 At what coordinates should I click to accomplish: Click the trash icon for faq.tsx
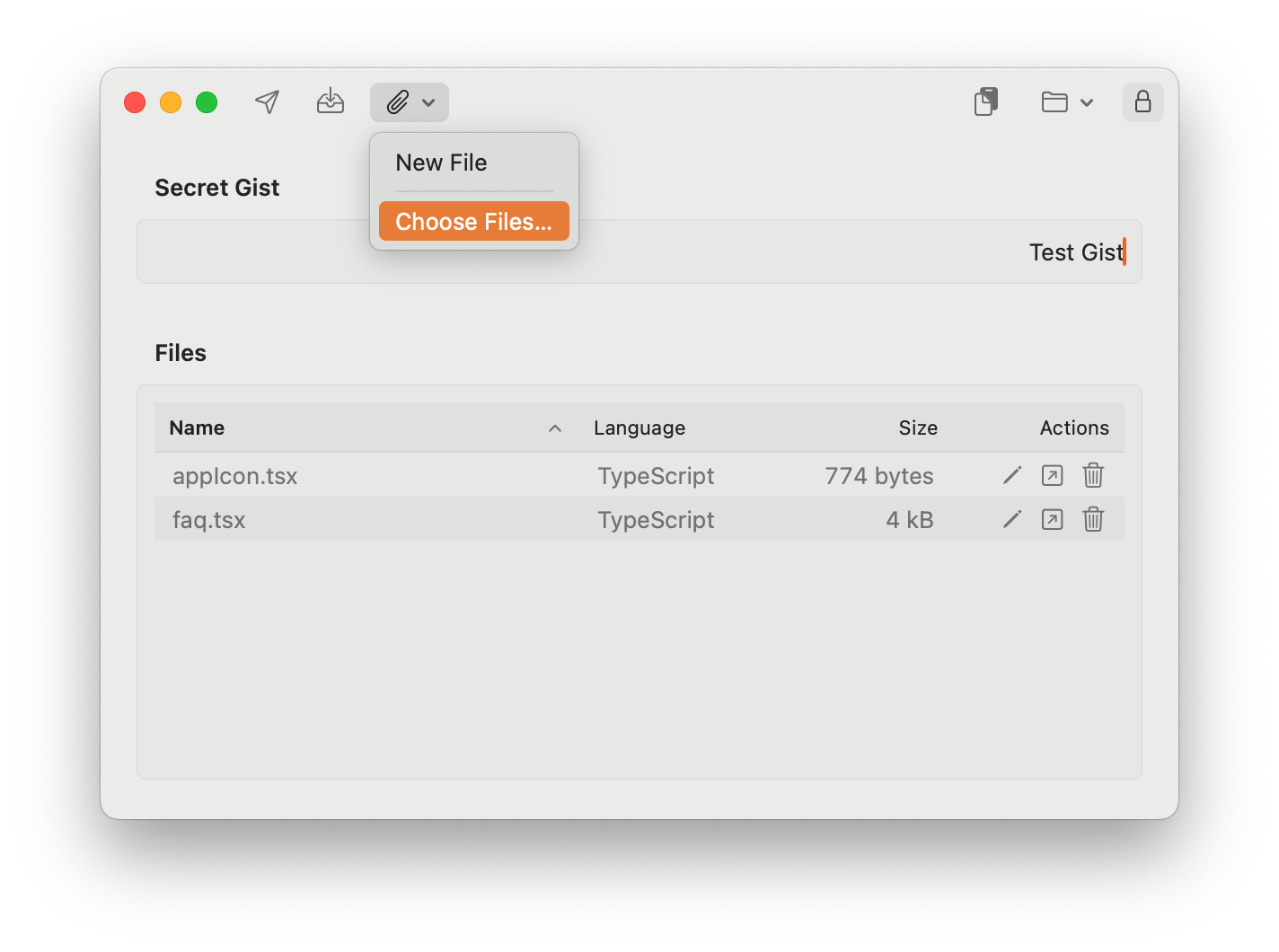[x=1092, y=519]
